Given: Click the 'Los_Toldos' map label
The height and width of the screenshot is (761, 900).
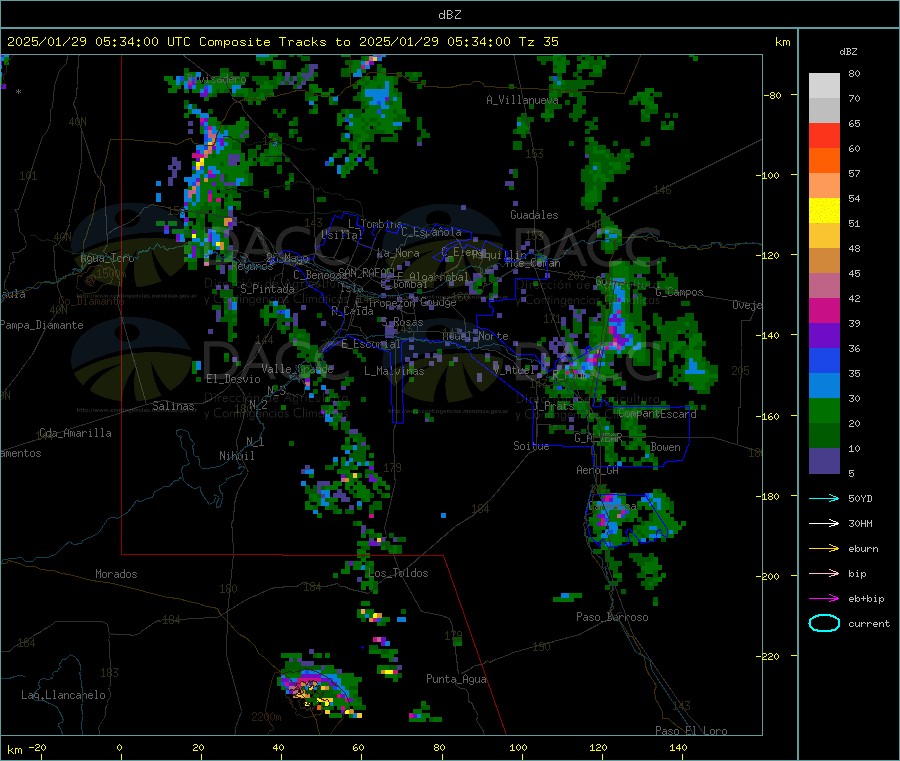Looking at the screenshot, I should point(398,573).
